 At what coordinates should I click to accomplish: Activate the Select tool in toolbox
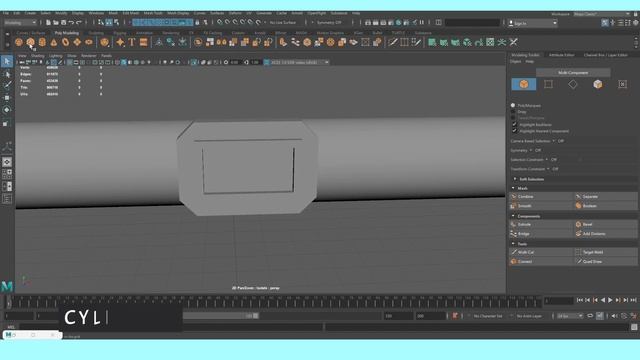[x=7, y=62]
